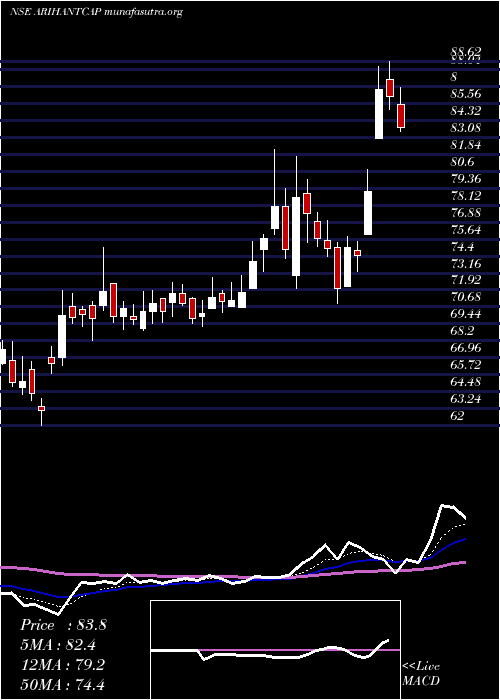Select the 79.36 axis value
The width and height of the screenshot is (500, 700).
pyautogui.click(x=466, y=179)
